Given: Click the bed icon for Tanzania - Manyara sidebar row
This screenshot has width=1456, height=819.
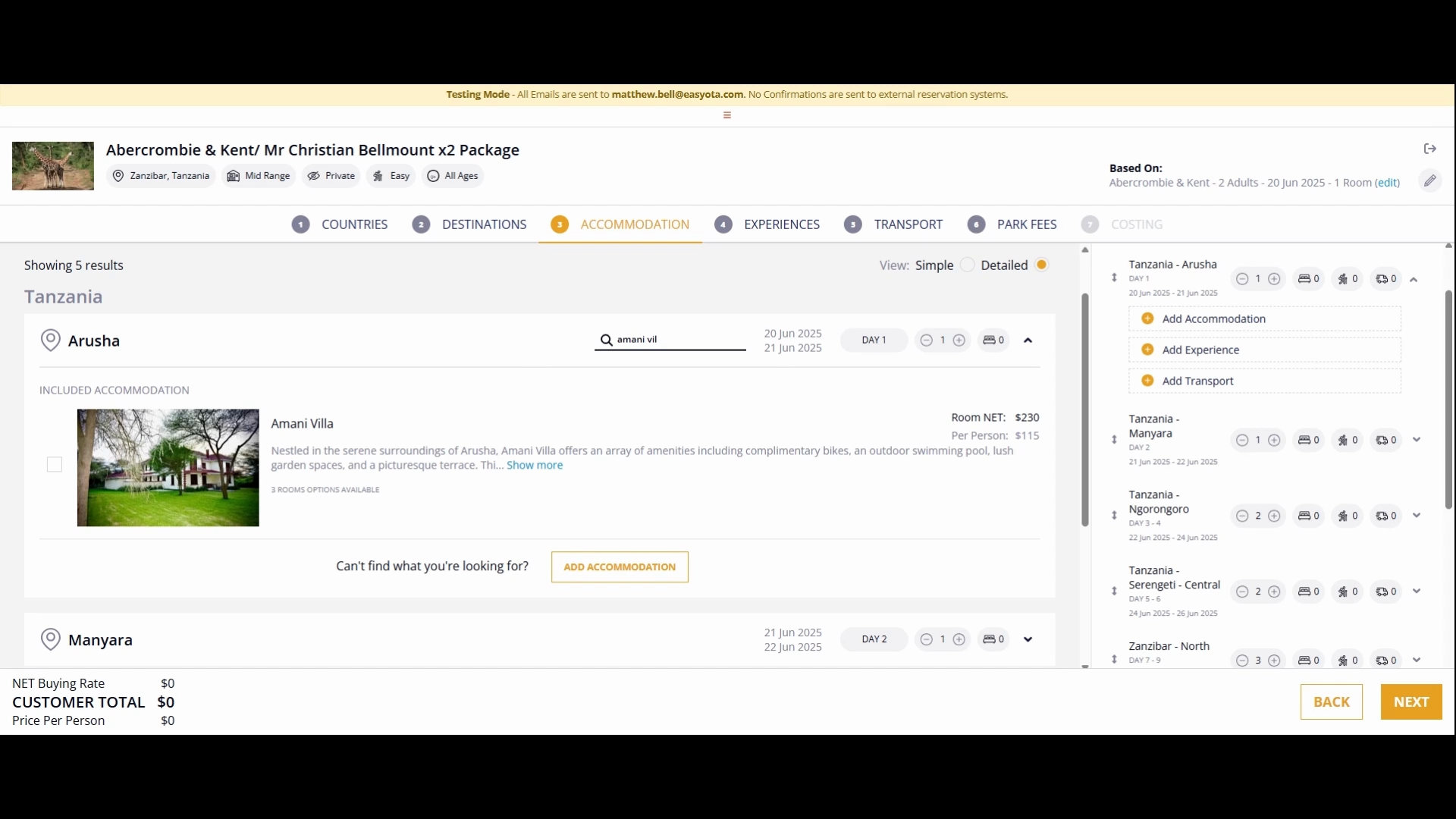Looking at the screenshot, I should click(1304, 440).
